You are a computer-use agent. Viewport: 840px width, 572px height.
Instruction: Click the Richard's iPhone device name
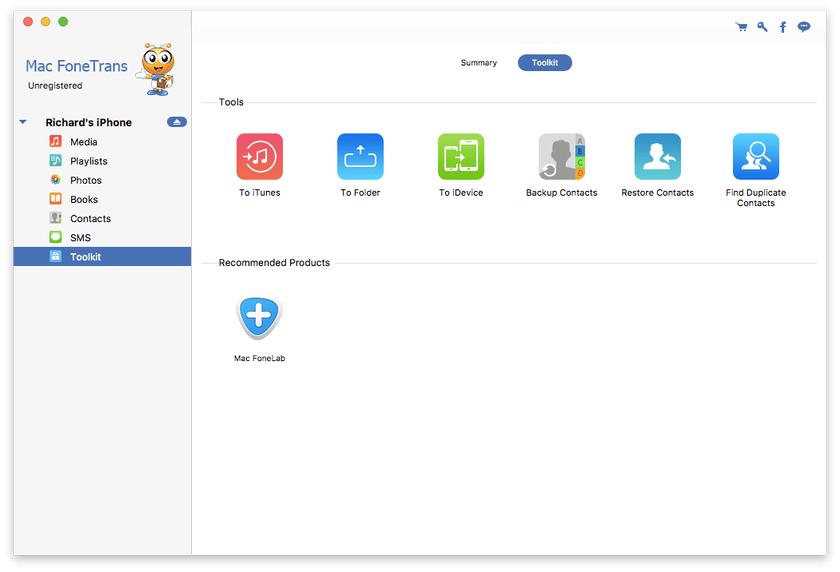pyautogui.click(x=88, y=122)
